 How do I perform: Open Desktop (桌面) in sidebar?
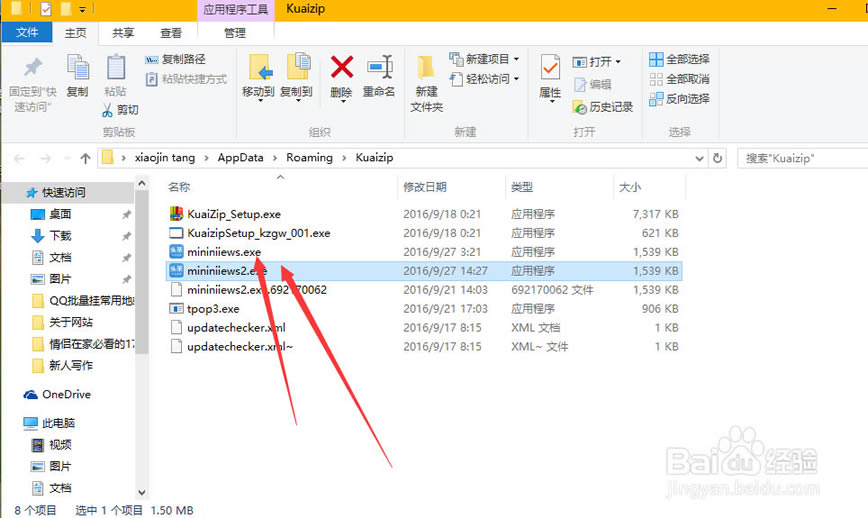pyautogui.click(x=60, y=214)
